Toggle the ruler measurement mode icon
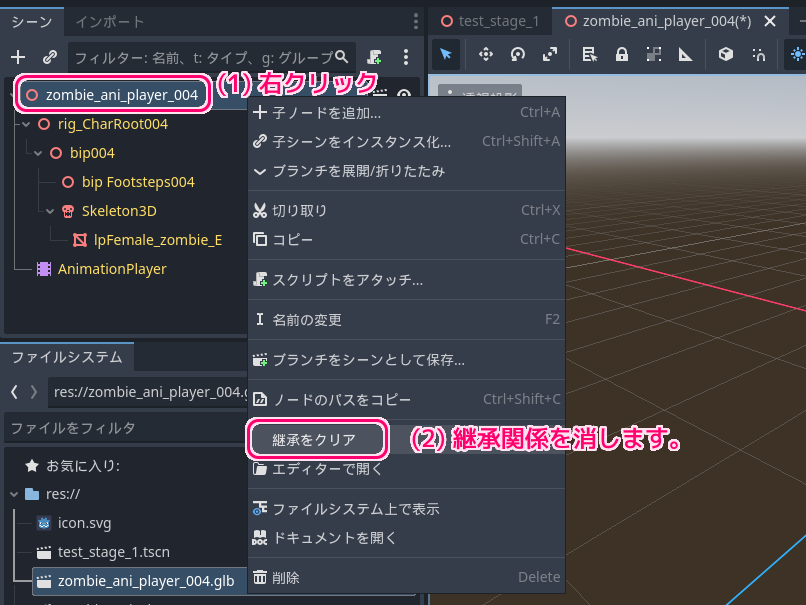Image resolution: width=806 pixels, height=605 pixels. (685, 55)
